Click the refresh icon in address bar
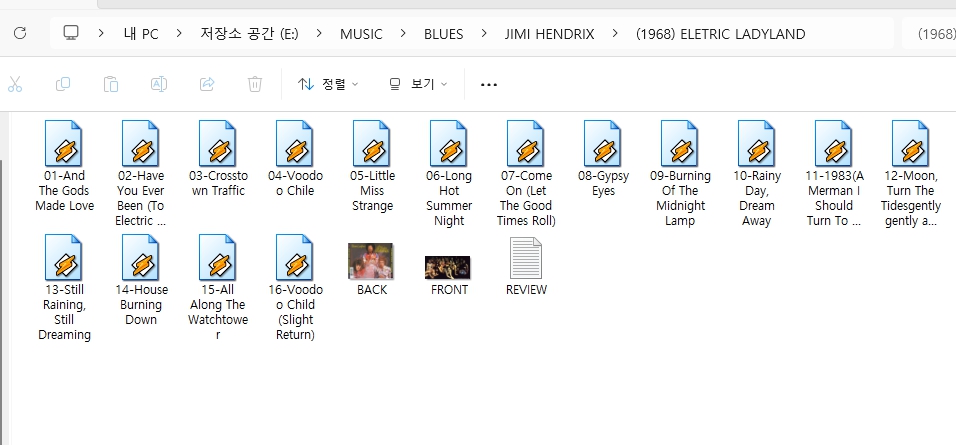The width and height of the screenshot is (956, 445). 20,34
